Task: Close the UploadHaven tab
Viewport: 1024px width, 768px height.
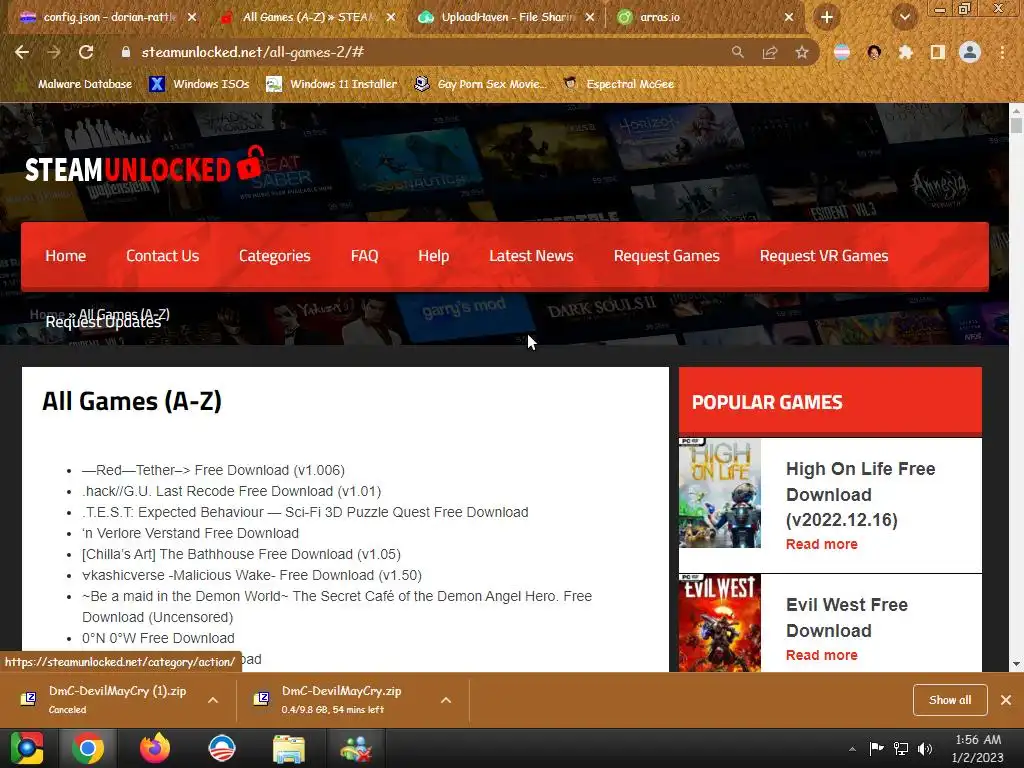Action: 590,18
